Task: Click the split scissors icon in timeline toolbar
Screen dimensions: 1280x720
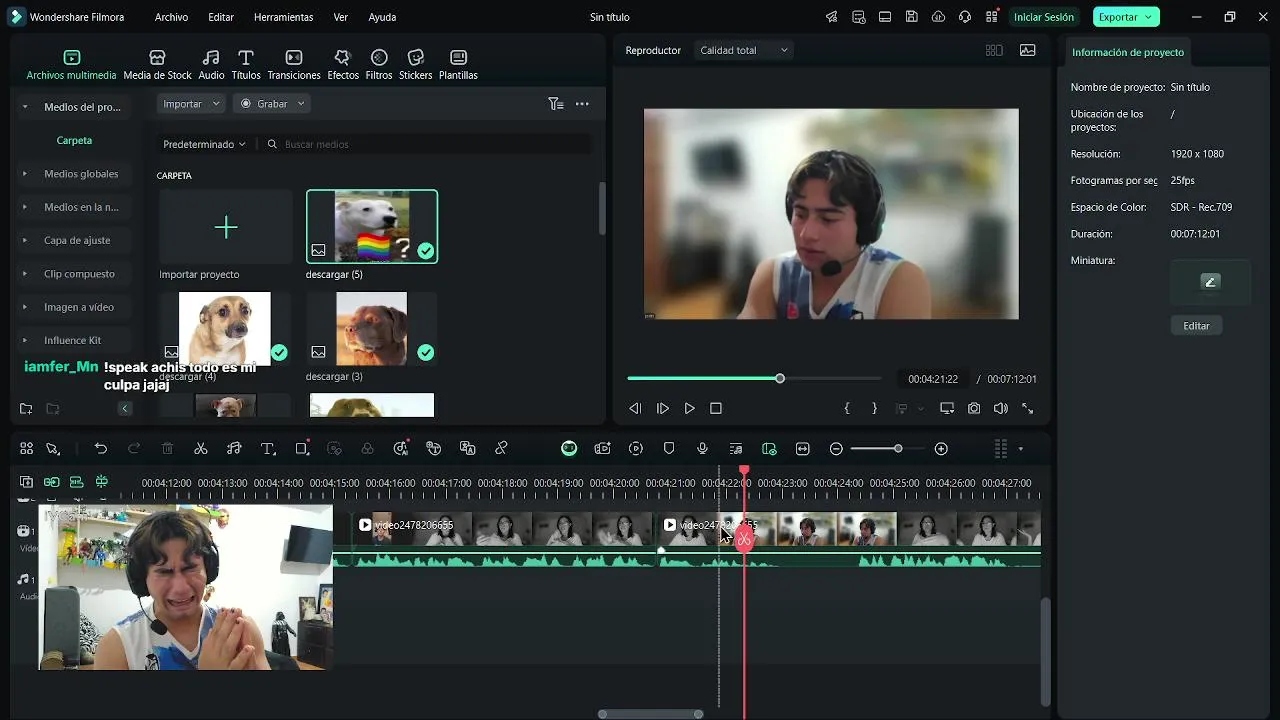Action: 201,449
